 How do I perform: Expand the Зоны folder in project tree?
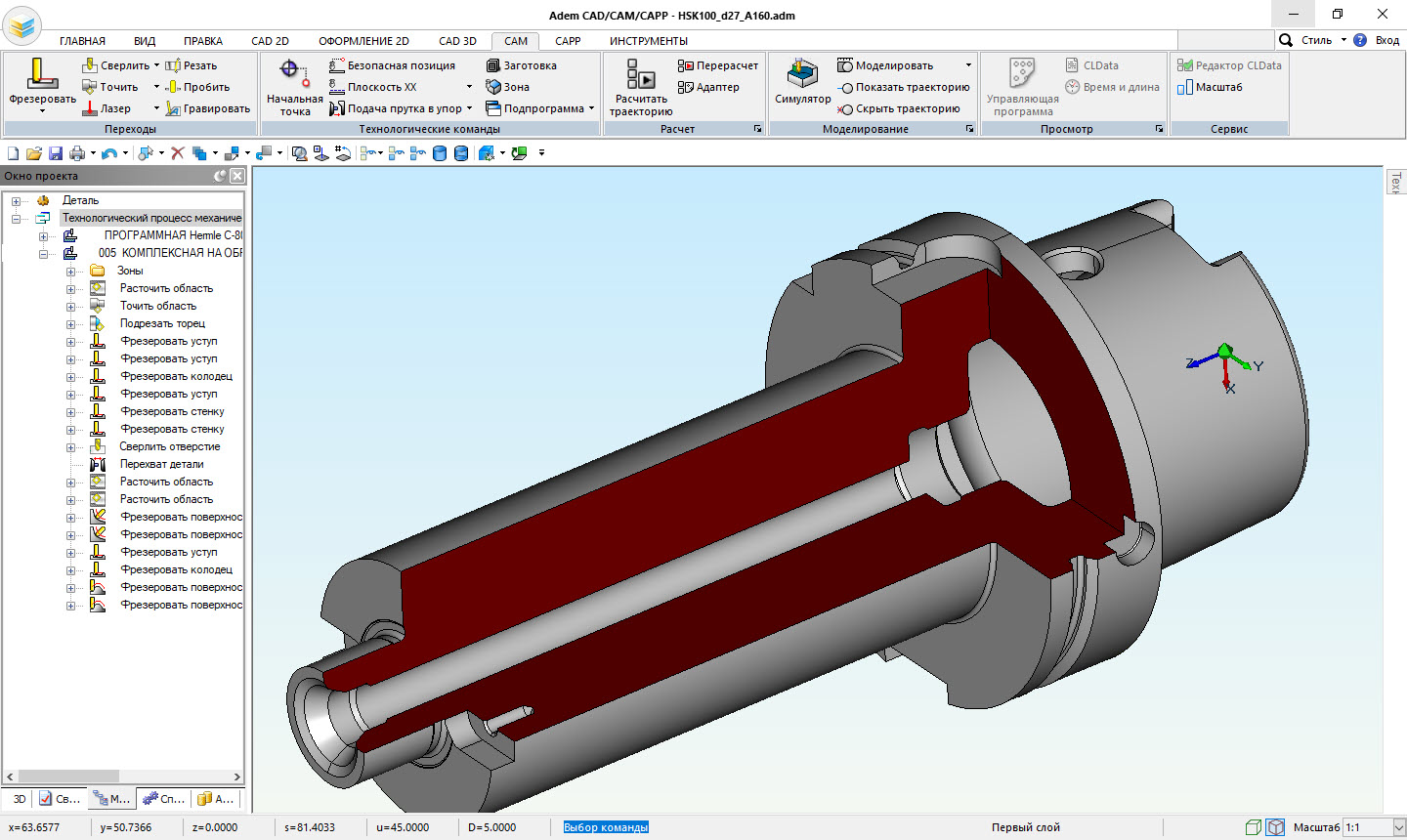click(x=70, y=272)
